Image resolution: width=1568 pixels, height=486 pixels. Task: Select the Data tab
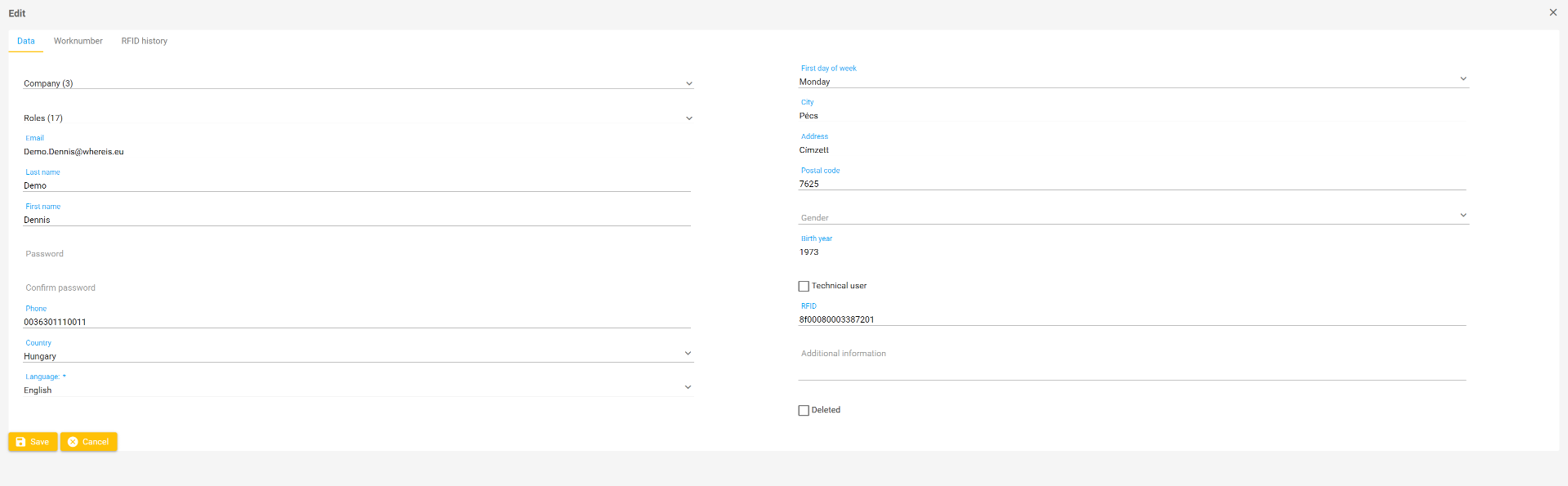pyautogui.click(x=26, y=41)
